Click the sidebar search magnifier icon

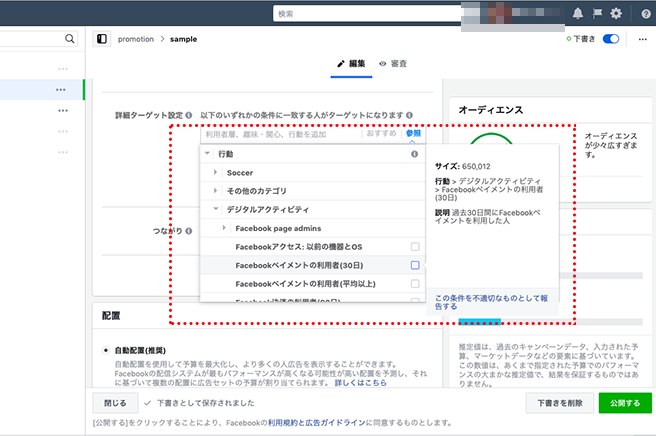coord(69,39)
